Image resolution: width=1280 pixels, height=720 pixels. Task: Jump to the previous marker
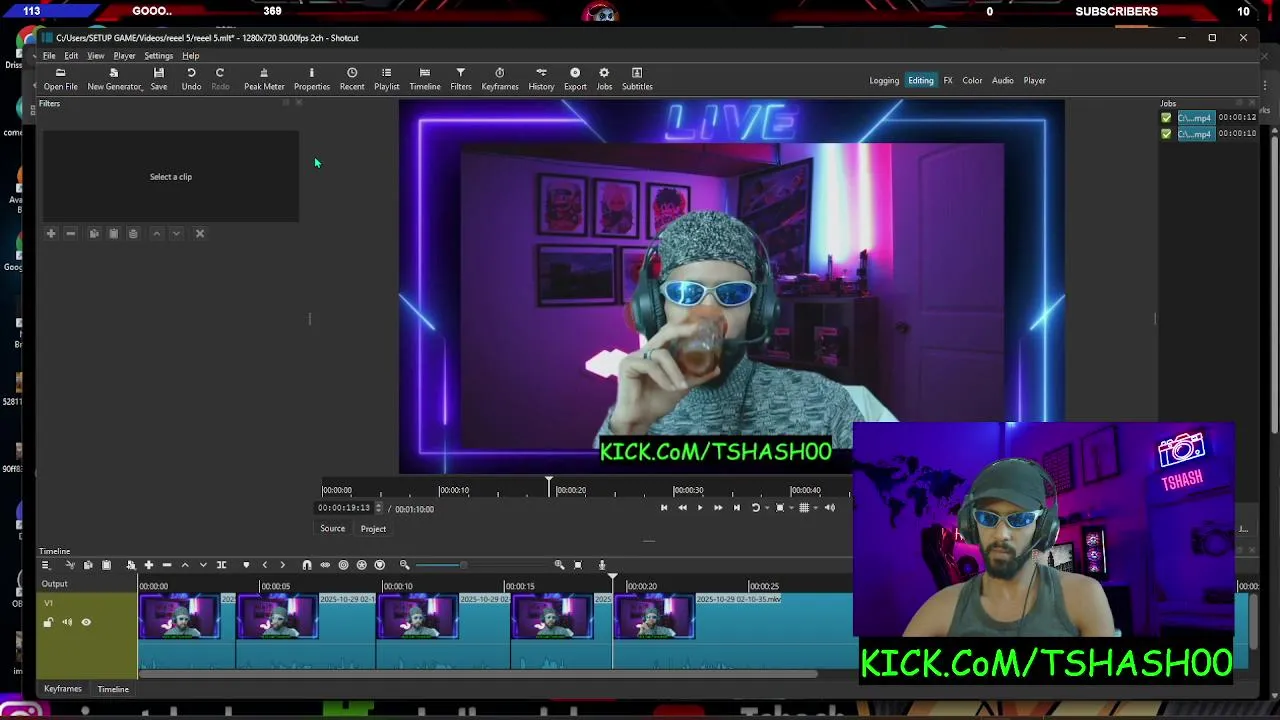(x=264, y=565)
